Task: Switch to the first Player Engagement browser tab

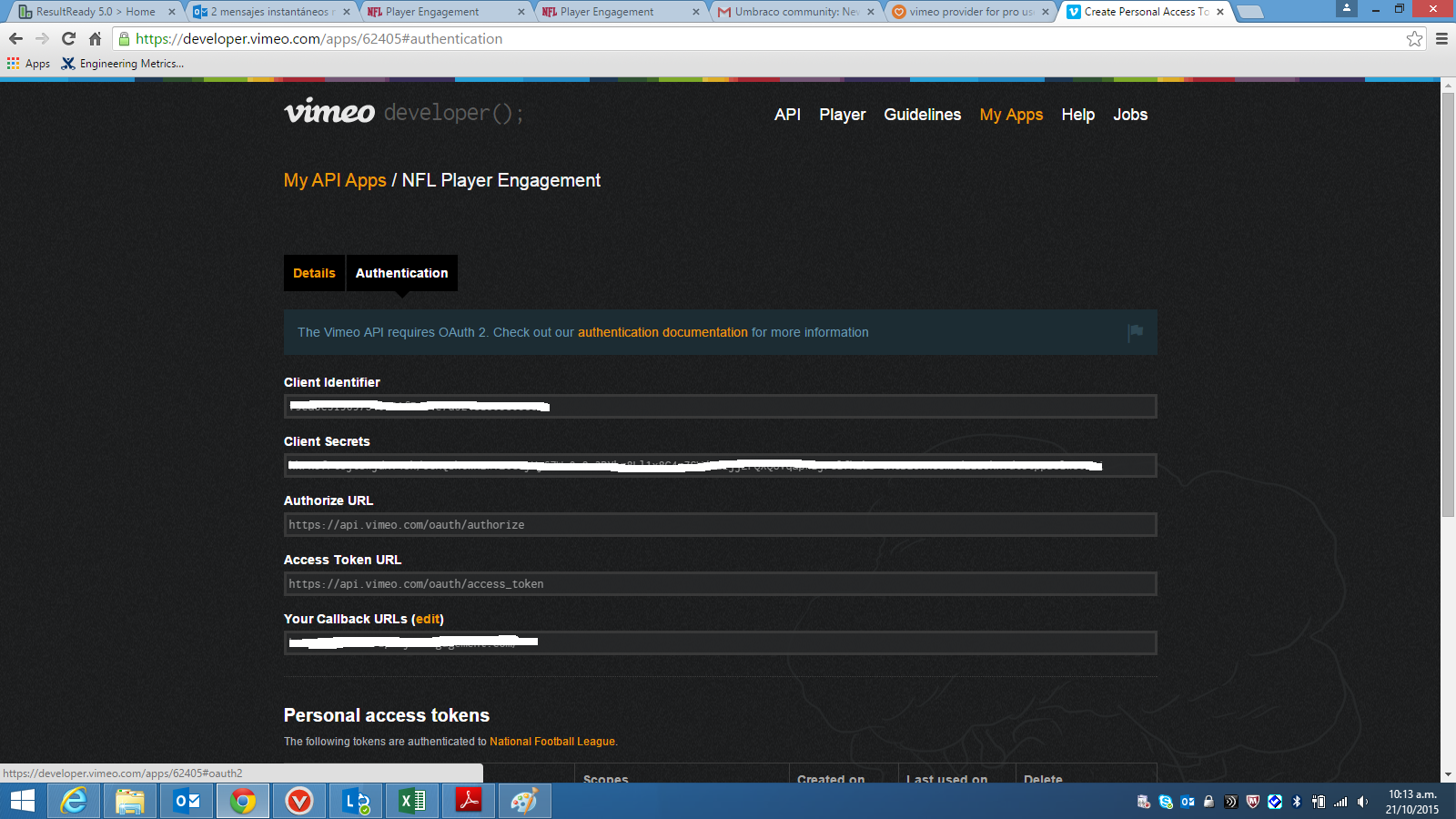Action: [x=445, y=12]
